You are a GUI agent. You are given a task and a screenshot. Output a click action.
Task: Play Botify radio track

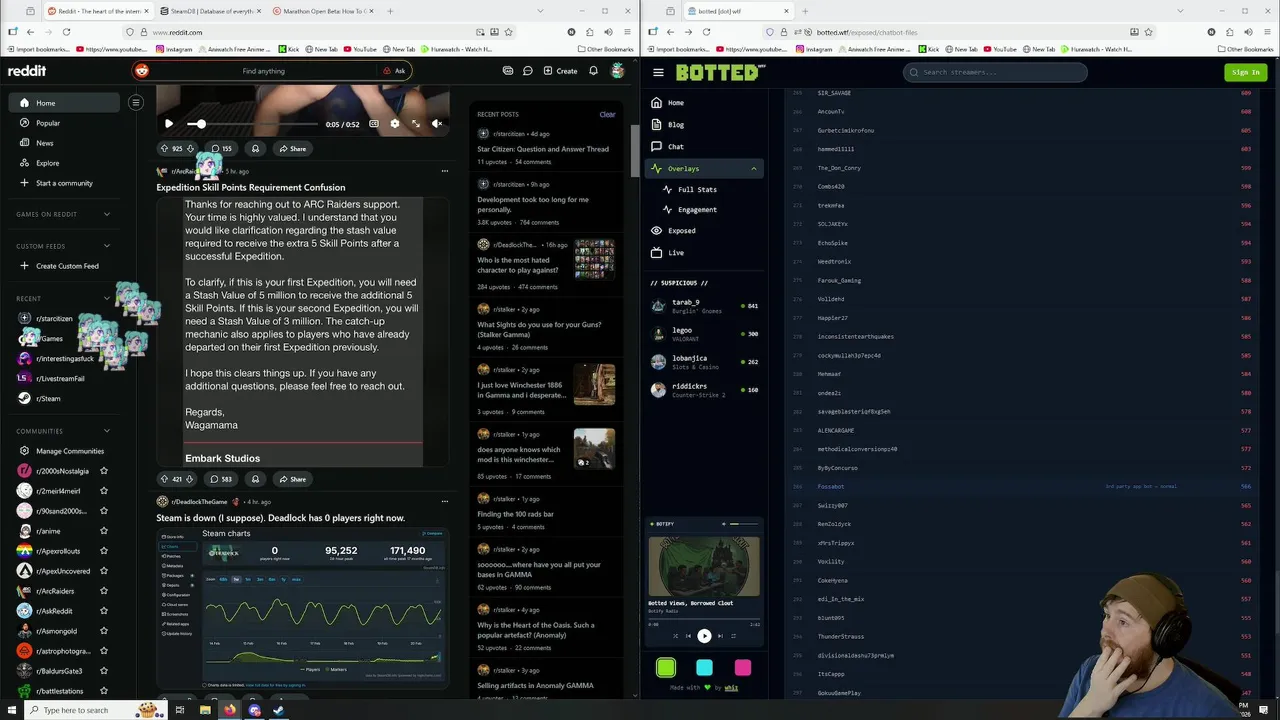click(x=704, y=636)
